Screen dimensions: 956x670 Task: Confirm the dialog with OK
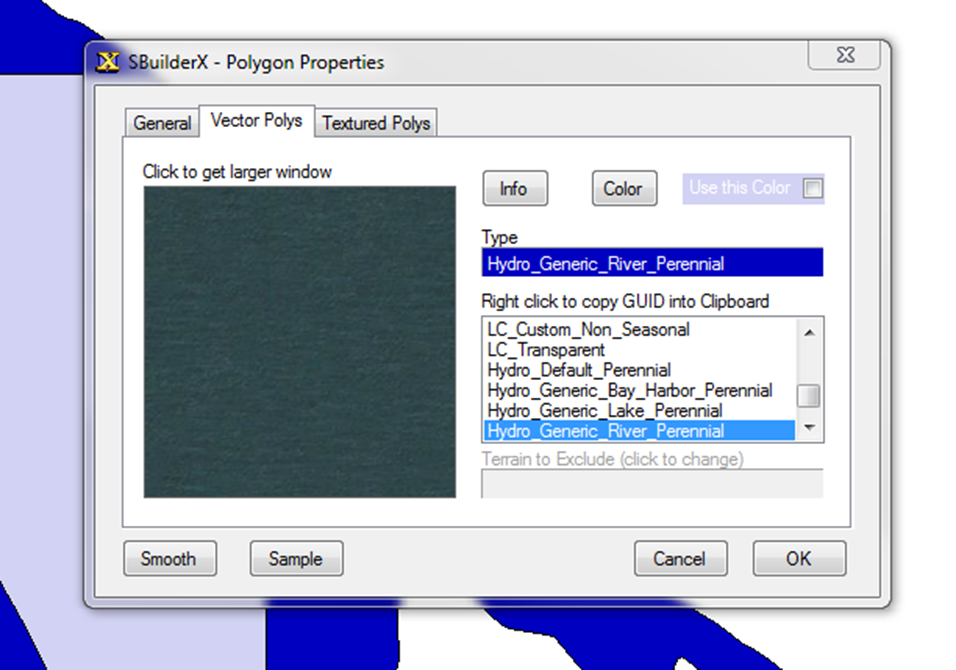point(798,559)
